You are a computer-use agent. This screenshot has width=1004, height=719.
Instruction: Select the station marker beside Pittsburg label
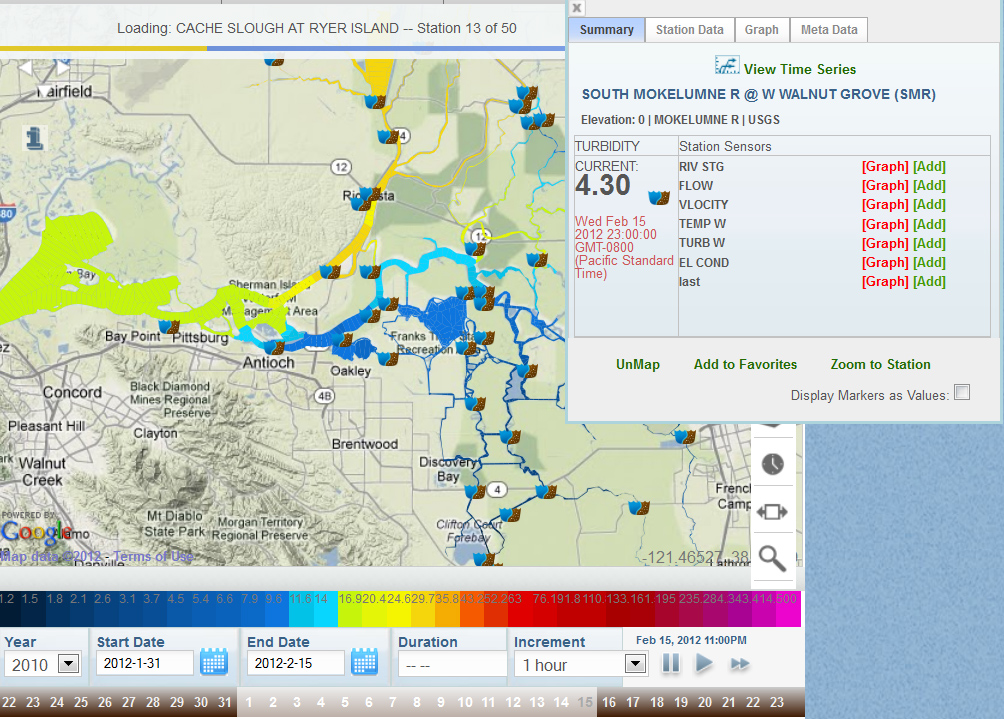coord(169,327)
